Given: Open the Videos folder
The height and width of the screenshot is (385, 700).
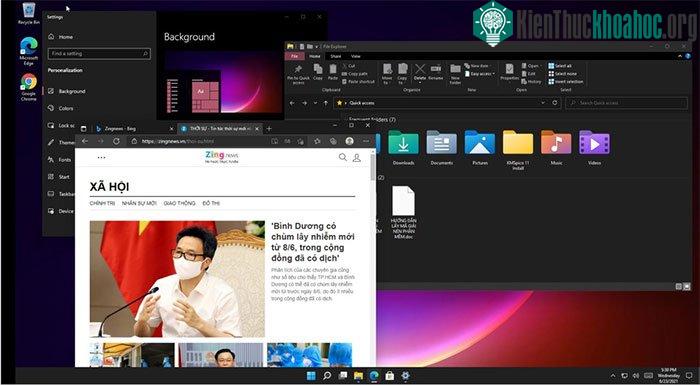Looking at the screenshot, I should (594, 148).
